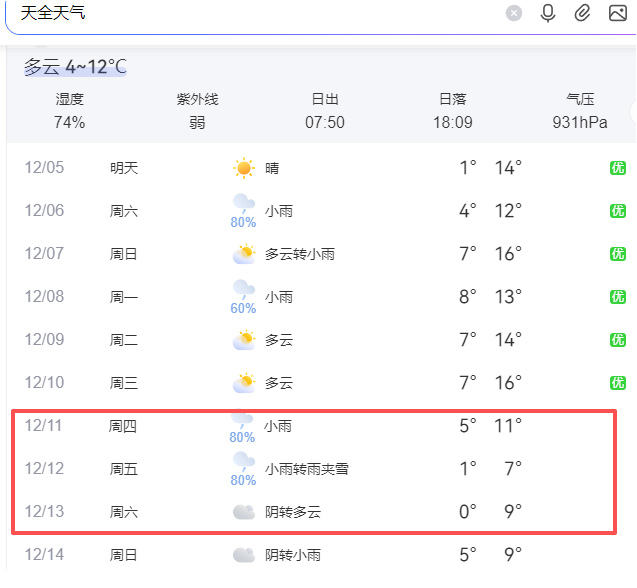This screenshot has height=588, width=637.
Task: Click the 晴 condition for 12/05
Action: [272, 168]
